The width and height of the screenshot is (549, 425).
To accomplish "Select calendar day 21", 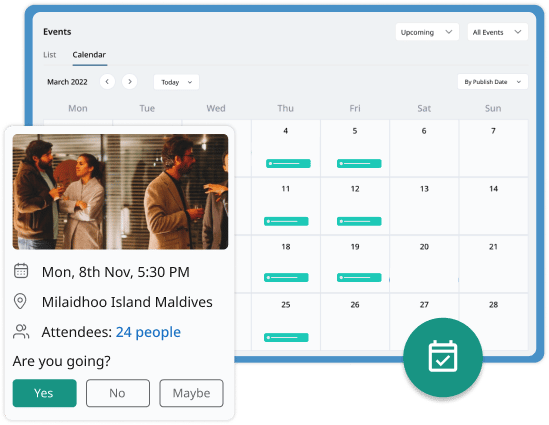I will (493, 264).
